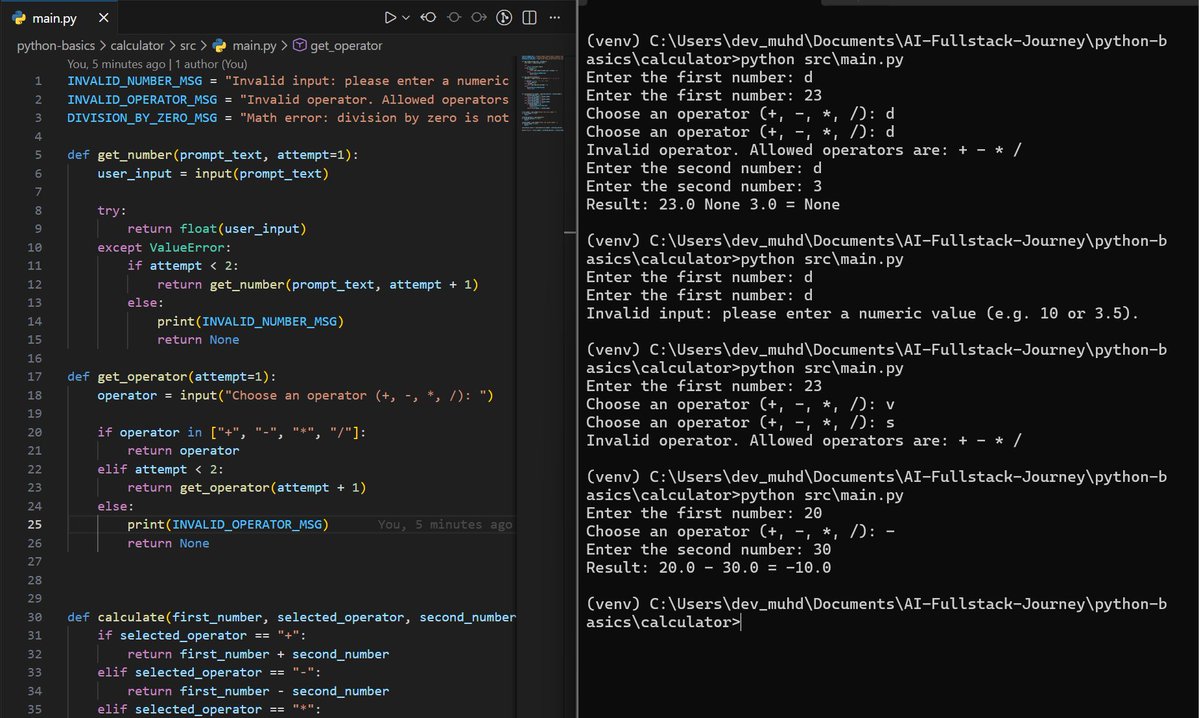The image size is (1199, 718).
Task: Split the editor using the split icon
Action: (x=529, y=17)
